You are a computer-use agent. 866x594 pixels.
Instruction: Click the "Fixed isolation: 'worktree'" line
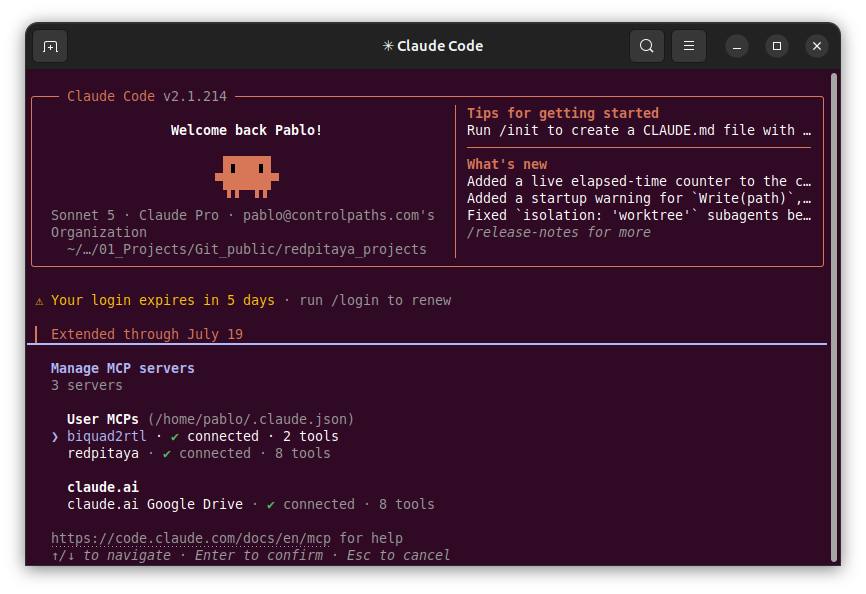pos(639,215)
